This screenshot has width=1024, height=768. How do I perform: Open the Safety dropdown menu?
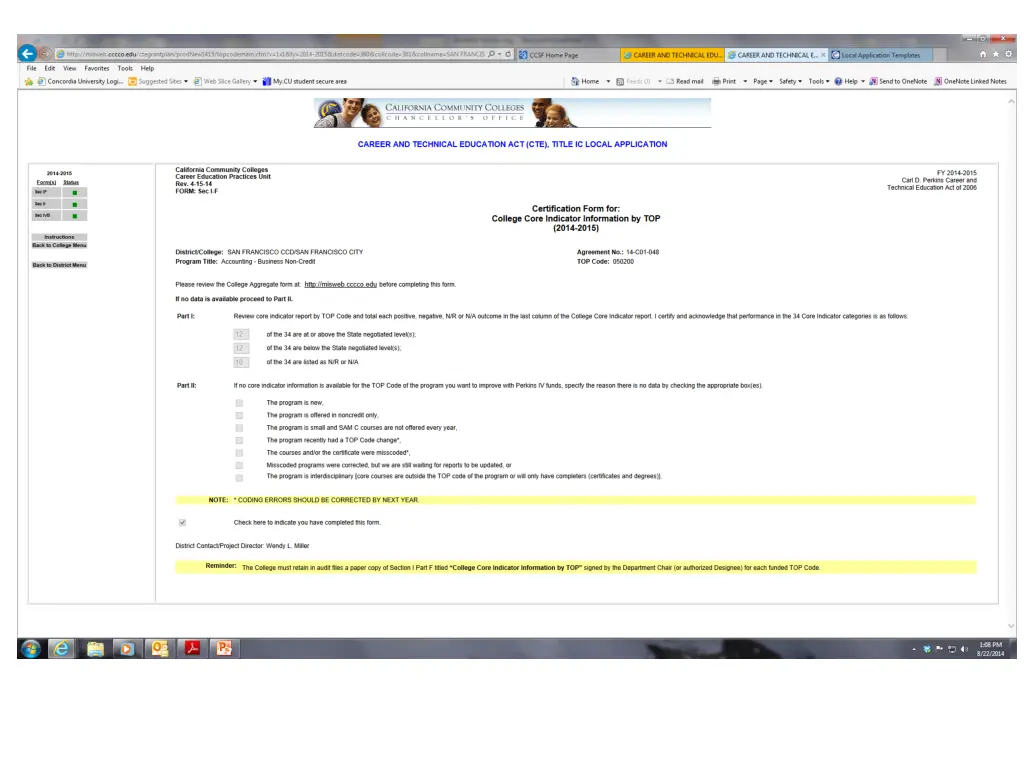(x=790, y=82)
